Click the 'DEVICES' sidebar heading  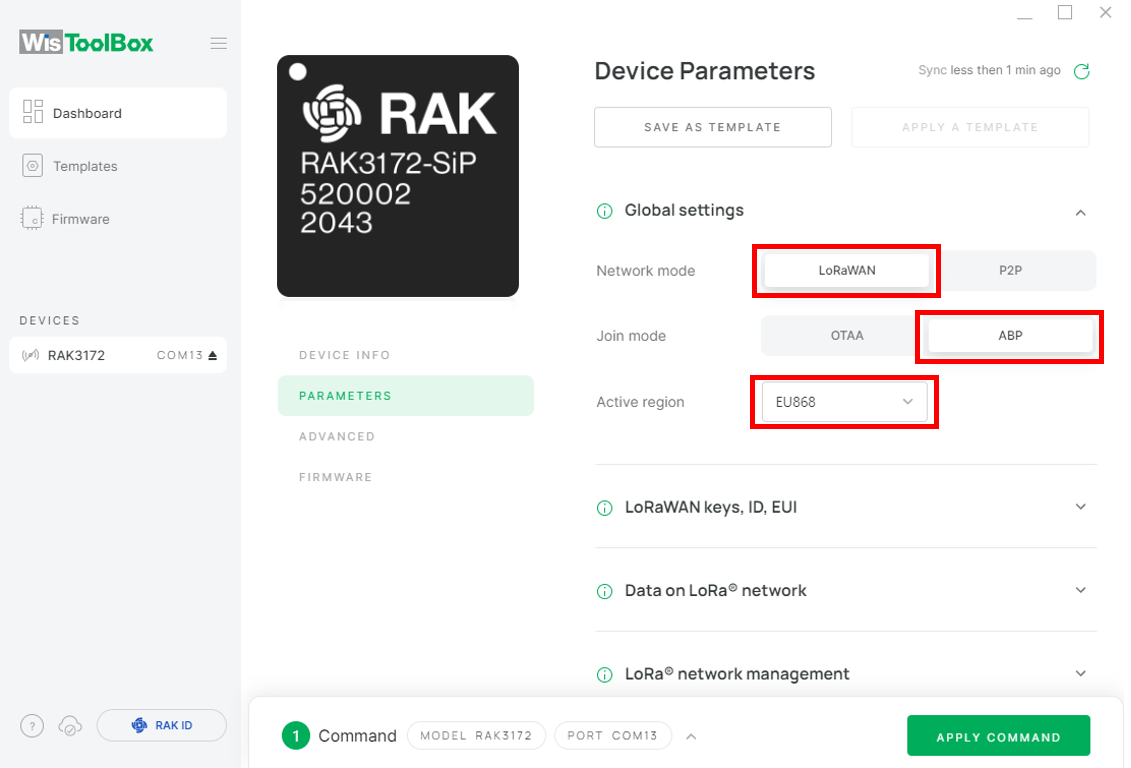click(50, 320)
